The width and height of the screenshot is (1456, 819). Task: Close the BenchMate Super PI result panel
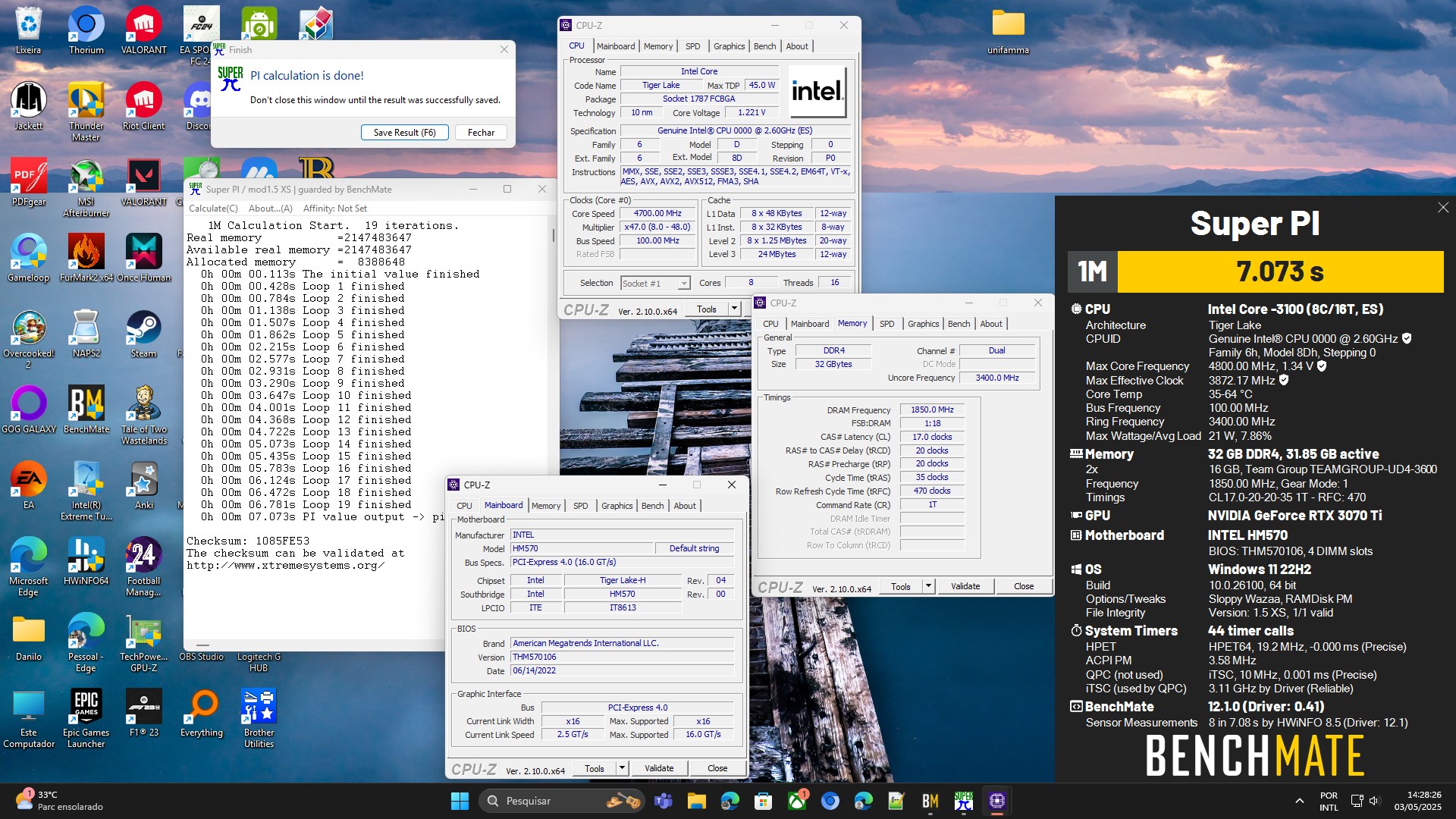pyautogui.click(x=1443, y=208)
